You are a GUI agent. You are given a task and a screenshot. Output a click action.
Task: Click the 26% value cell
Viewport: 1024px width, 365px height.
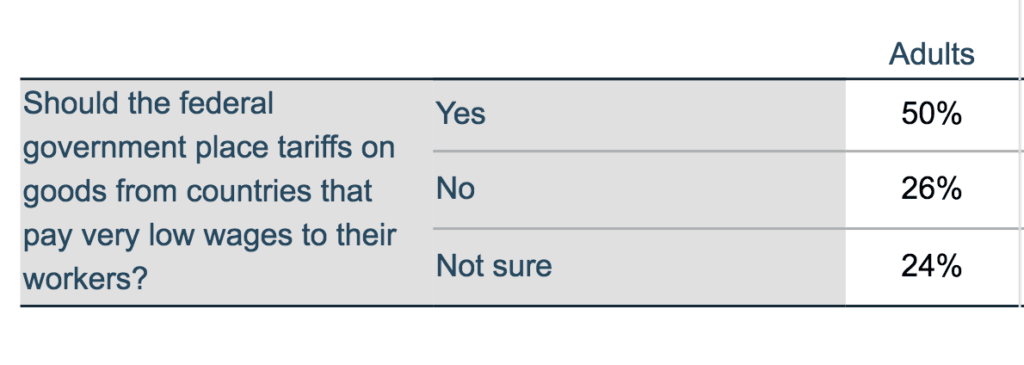click(931, 190)
